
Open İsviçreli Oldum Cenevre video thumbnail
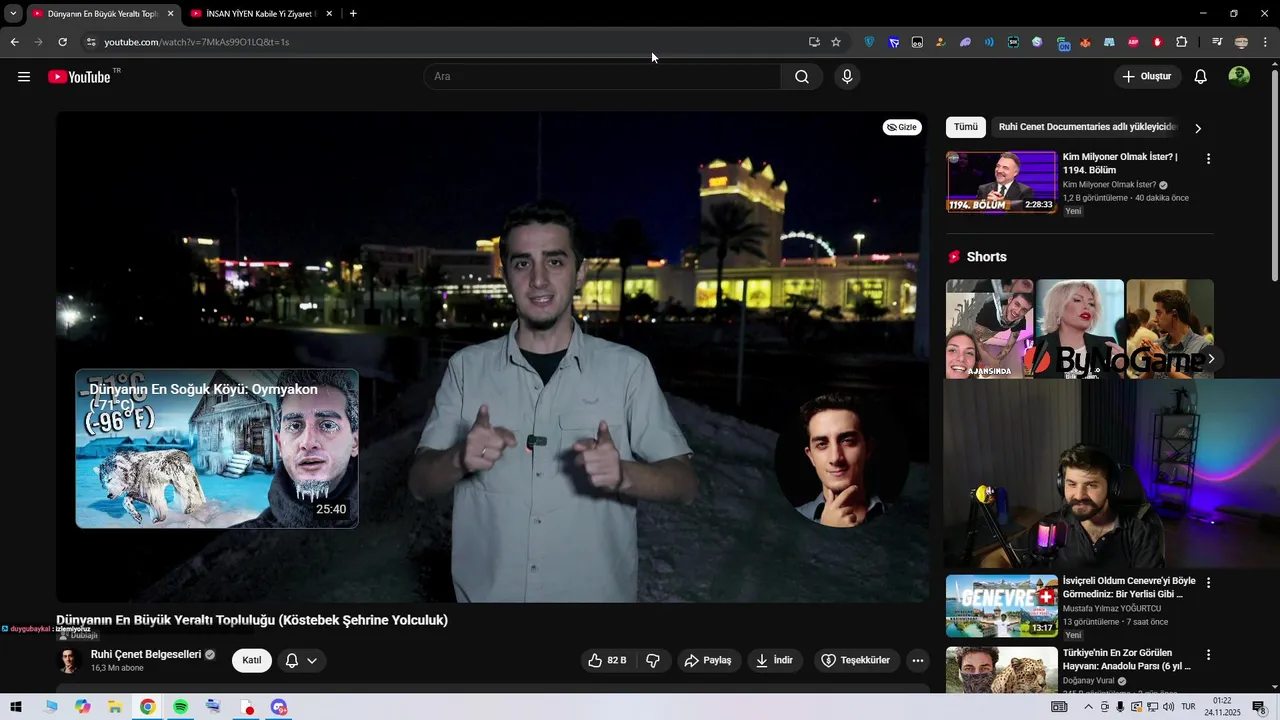tap(1001, 605)
